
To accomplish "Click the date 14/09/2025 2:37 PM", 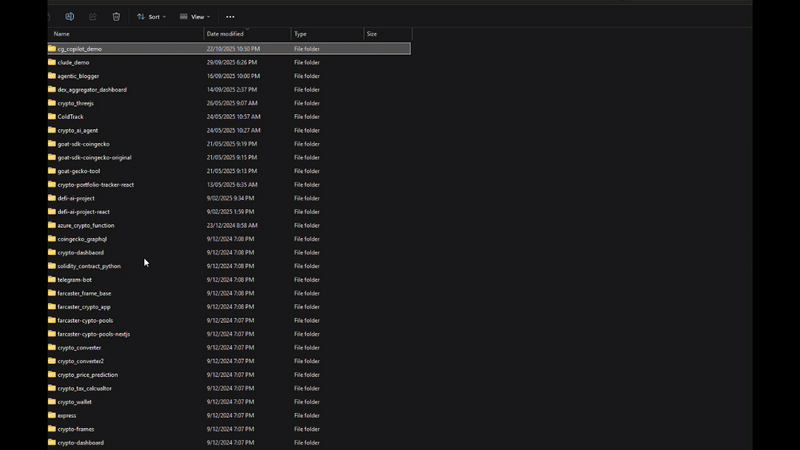I will click(x=232, y=89).
